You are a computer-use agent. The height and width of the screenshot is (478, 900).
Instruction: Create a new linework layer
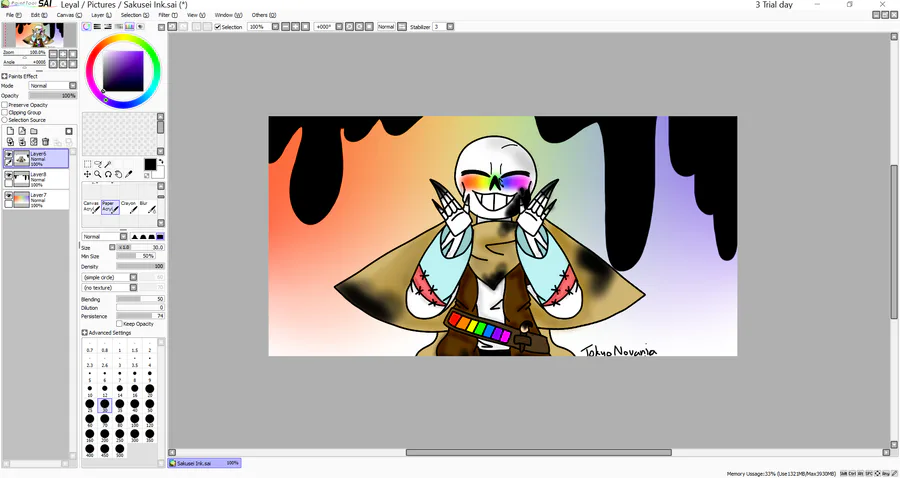[x=22, y=131]
